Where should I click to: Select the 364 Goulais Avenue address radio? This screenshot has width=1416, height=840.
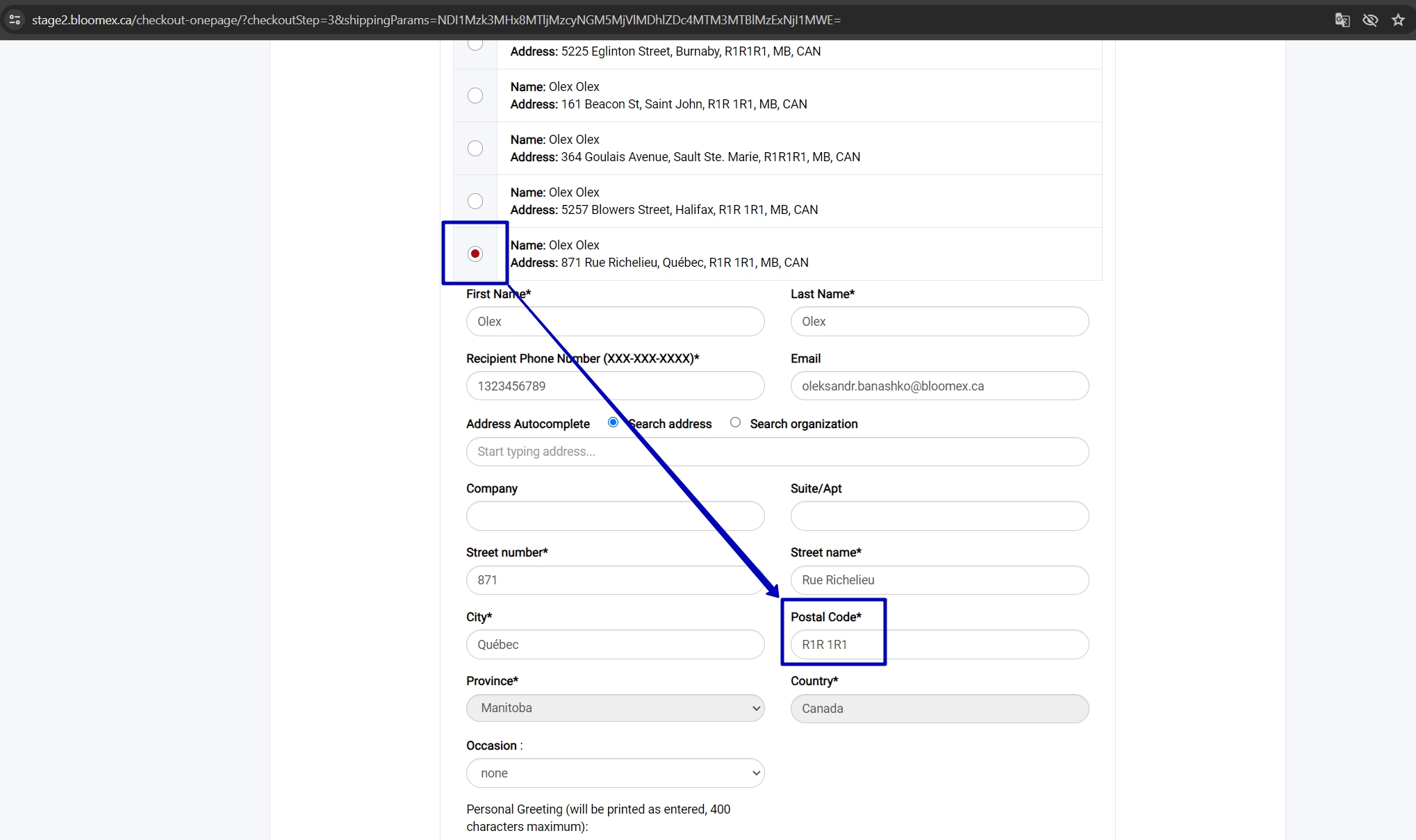(475, 148)
